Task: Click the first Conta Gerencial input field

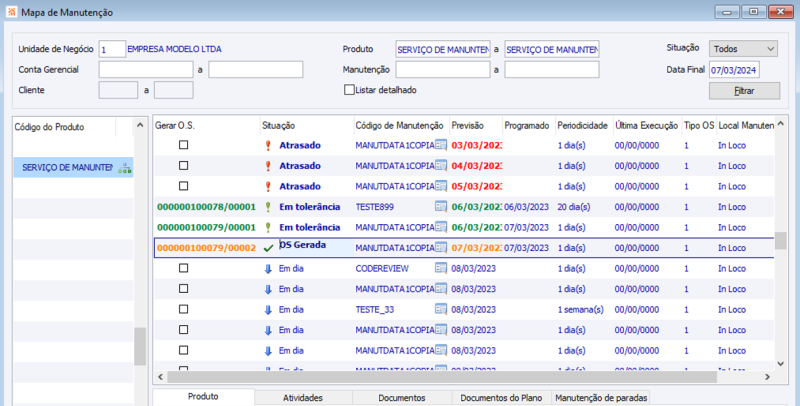Action: click(x=146, y=69)
